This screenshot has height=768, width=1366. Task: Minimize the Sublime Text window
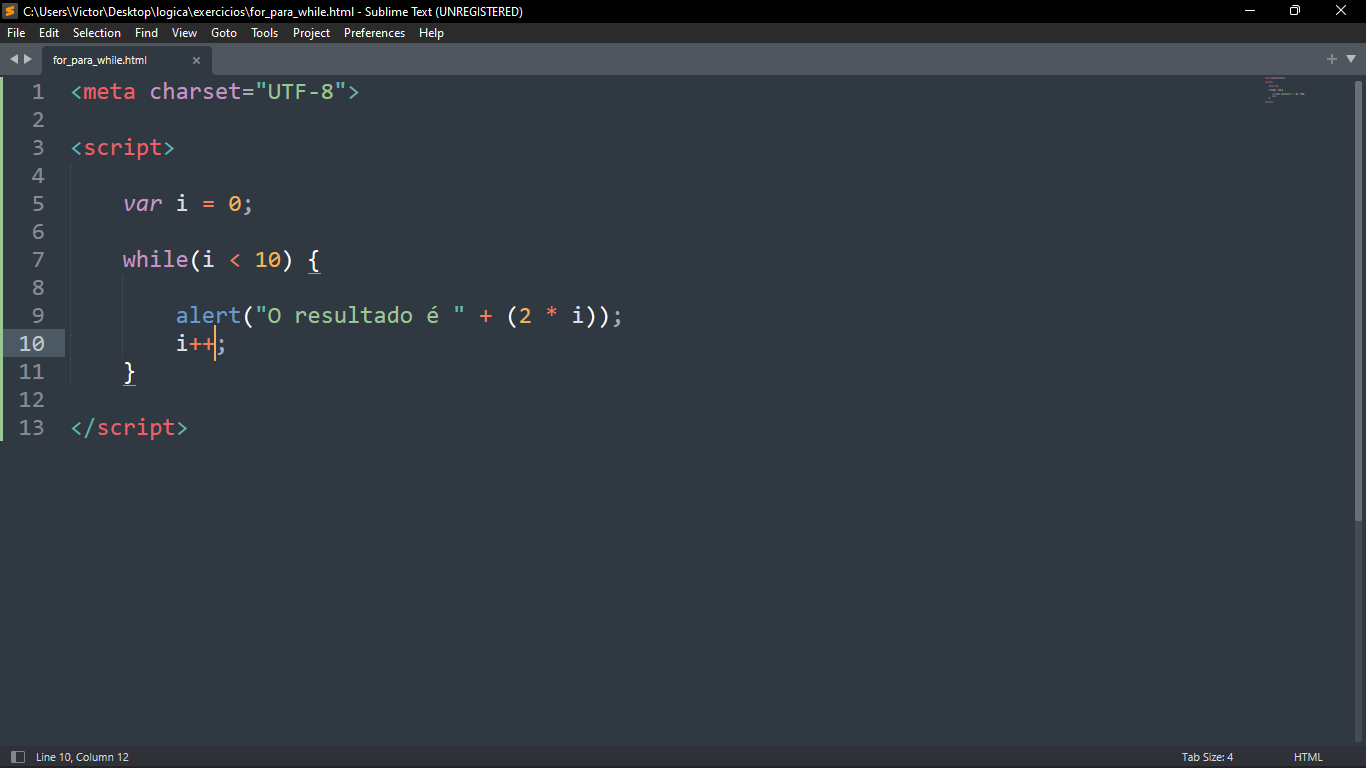click(1250, 11)
